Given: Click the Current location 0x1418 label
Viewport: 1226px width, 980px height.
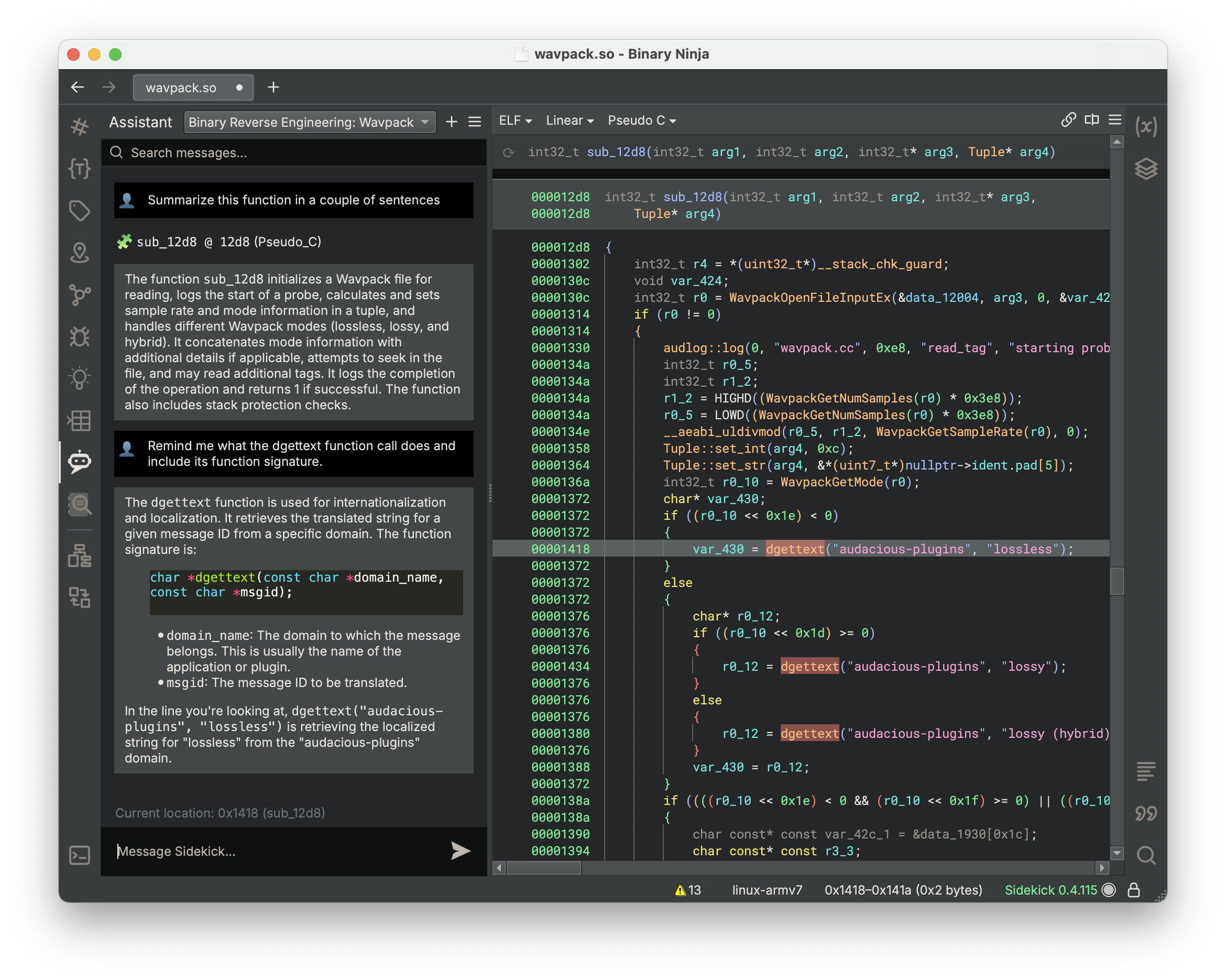Looking at the screenshot, I should pyautogui.click(x=220, y=813).
